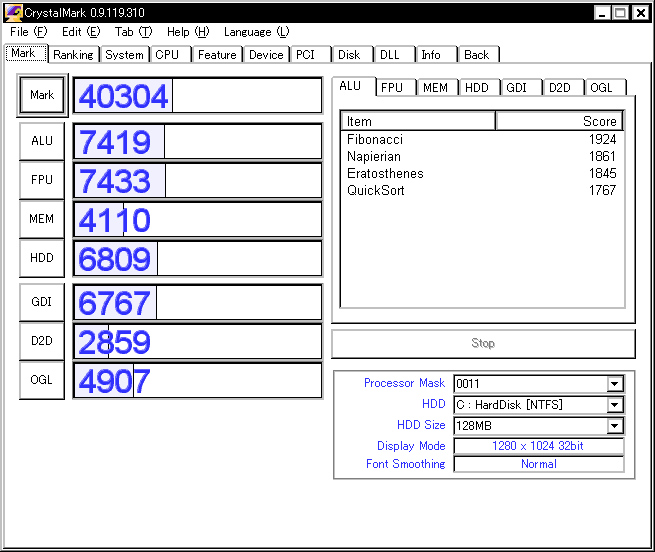
Task: Select the ALU results tab
Action: point(353,86)
